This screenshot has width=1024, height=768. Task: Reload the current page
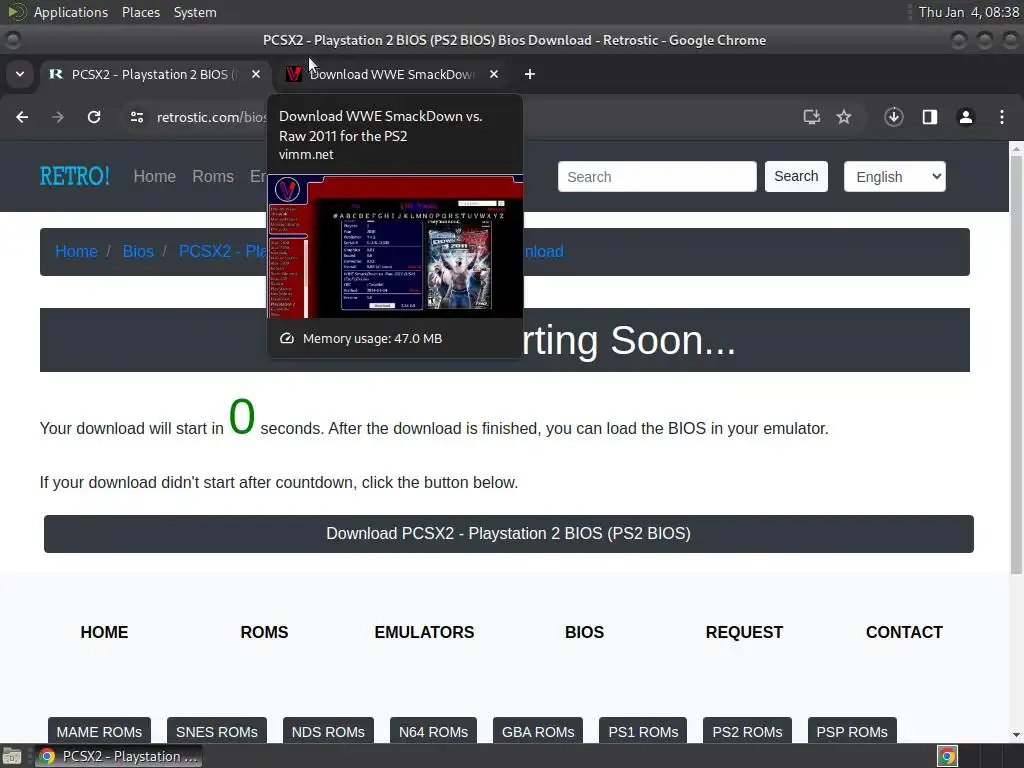tap(94, 117)
